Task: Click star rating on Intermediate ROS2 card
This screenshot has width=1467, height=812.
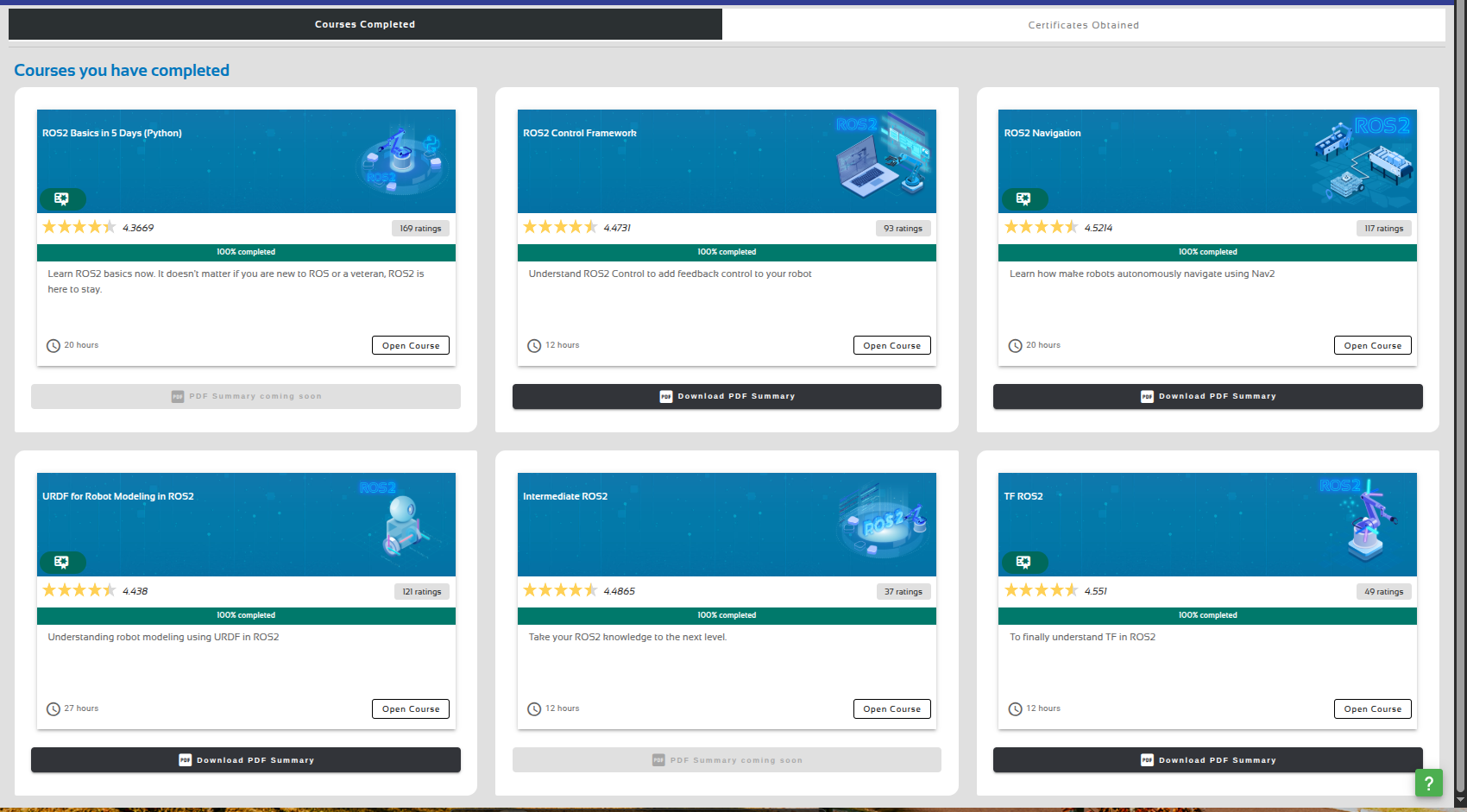Action: click(560, 590)
